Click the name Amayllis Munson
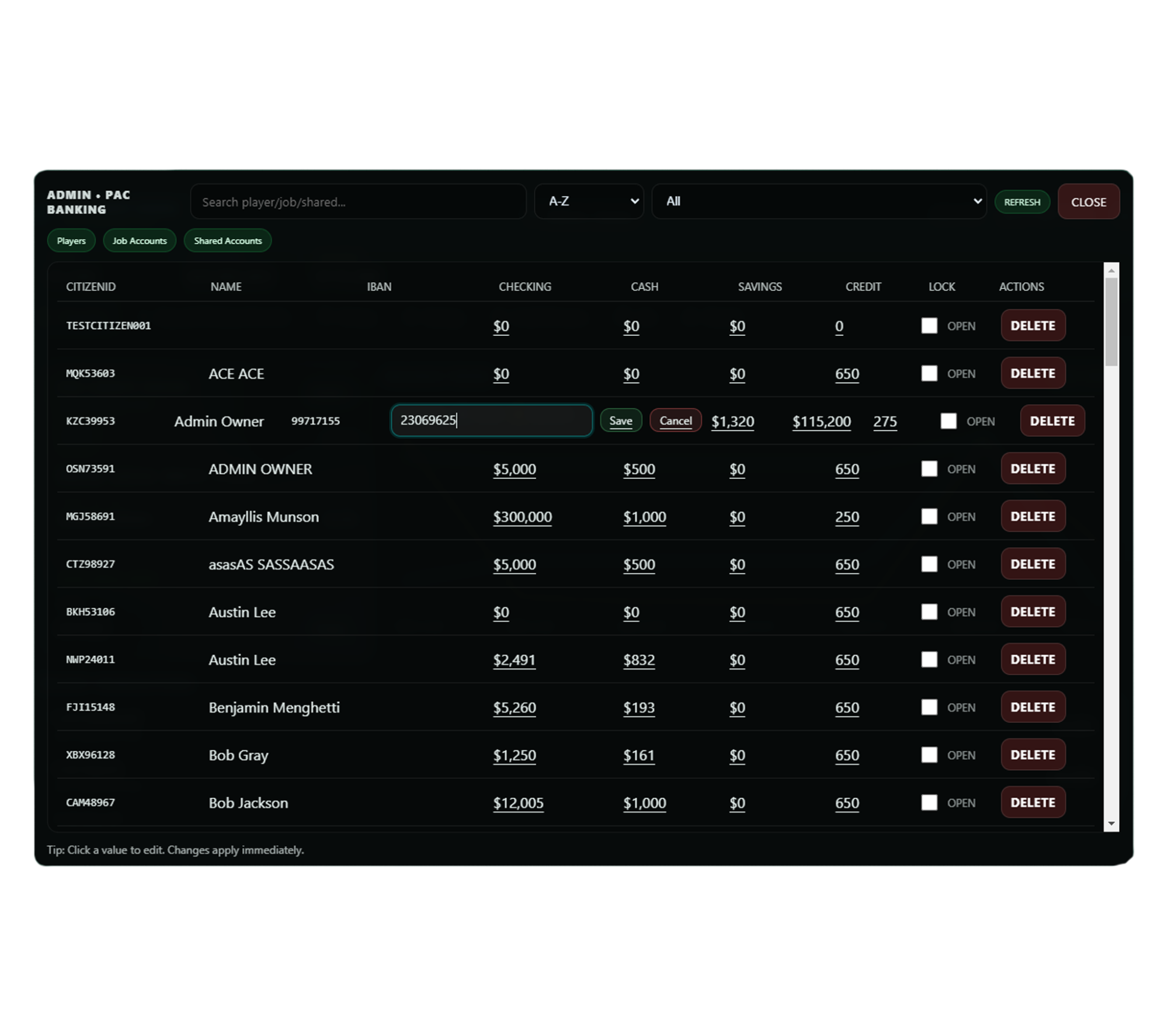The height and width of the screenshot is (1036, 1168). point(264,517)
